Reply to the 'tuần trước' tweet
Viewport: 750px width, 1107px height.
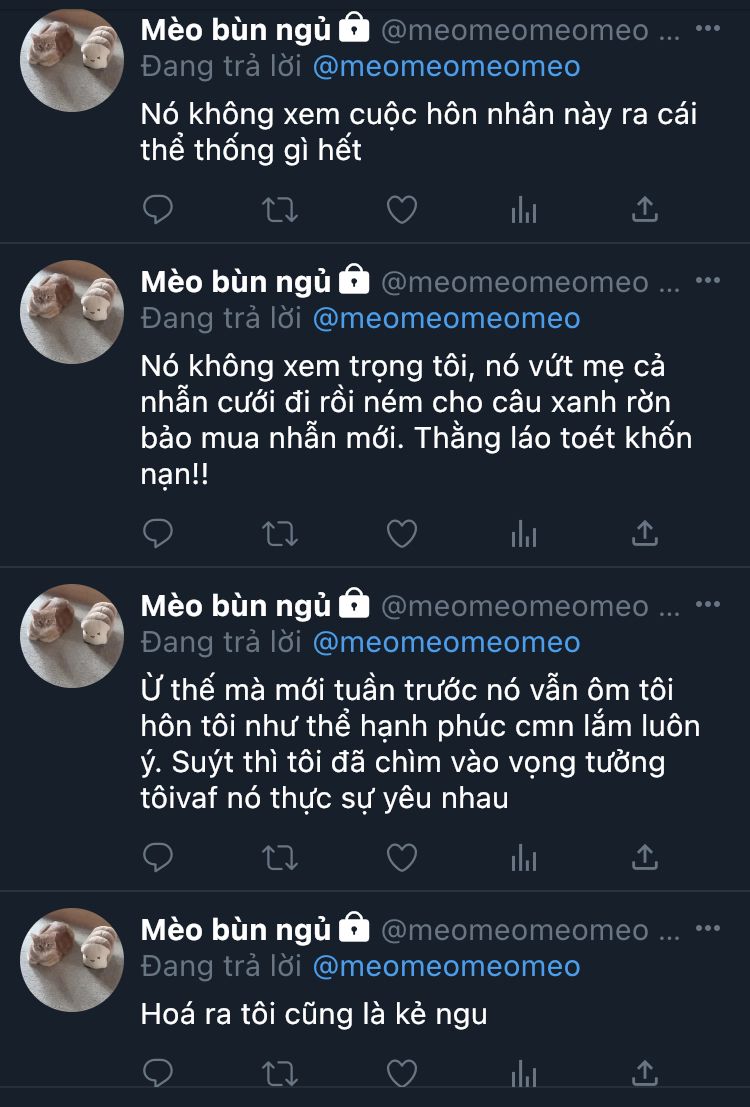click(157, 857)
